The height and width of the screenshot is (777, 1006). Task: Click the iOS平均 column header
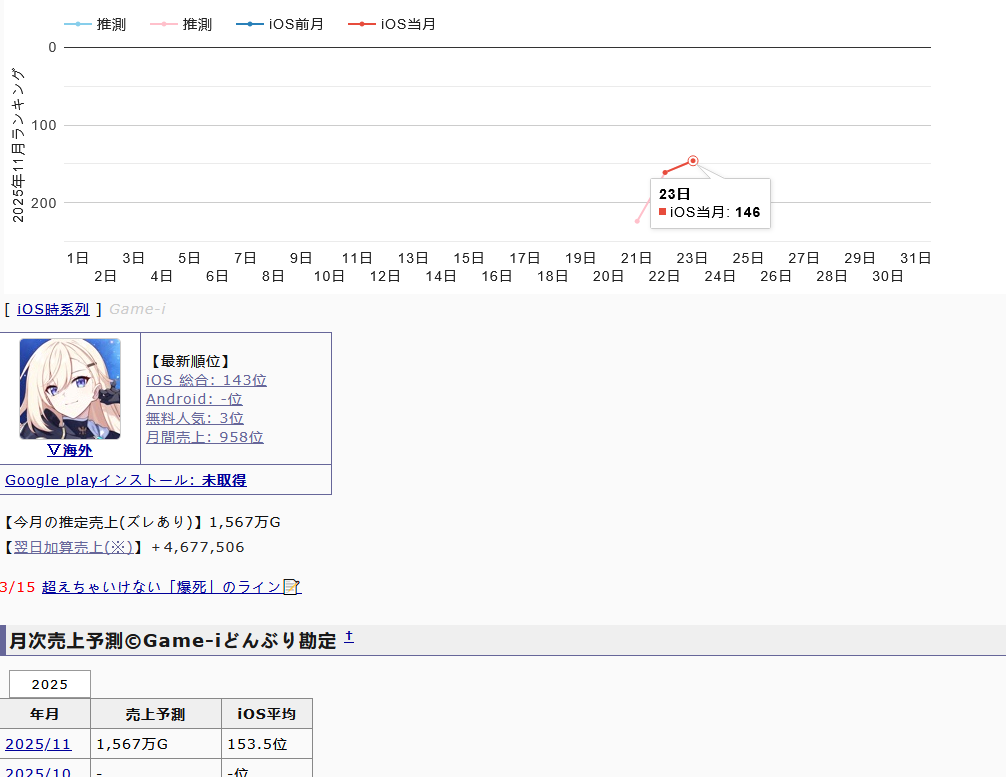point(267,713)
